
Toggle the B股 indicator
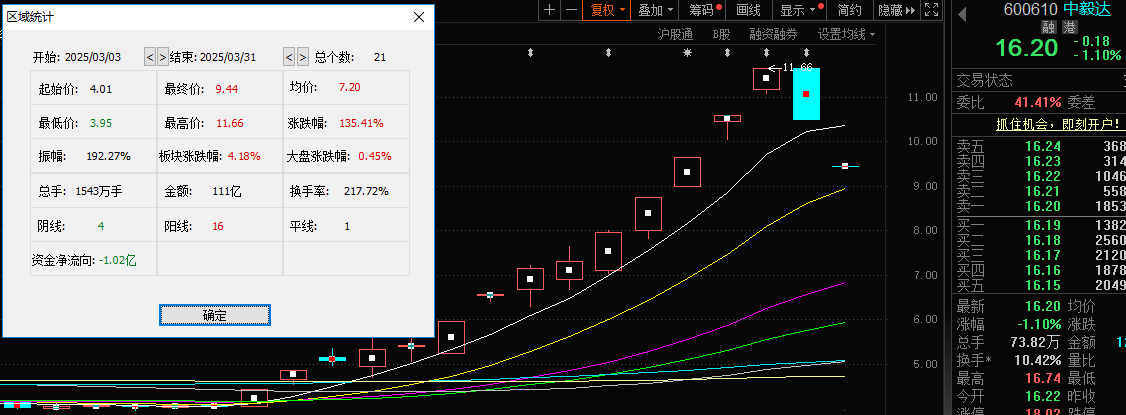[721, 34]
